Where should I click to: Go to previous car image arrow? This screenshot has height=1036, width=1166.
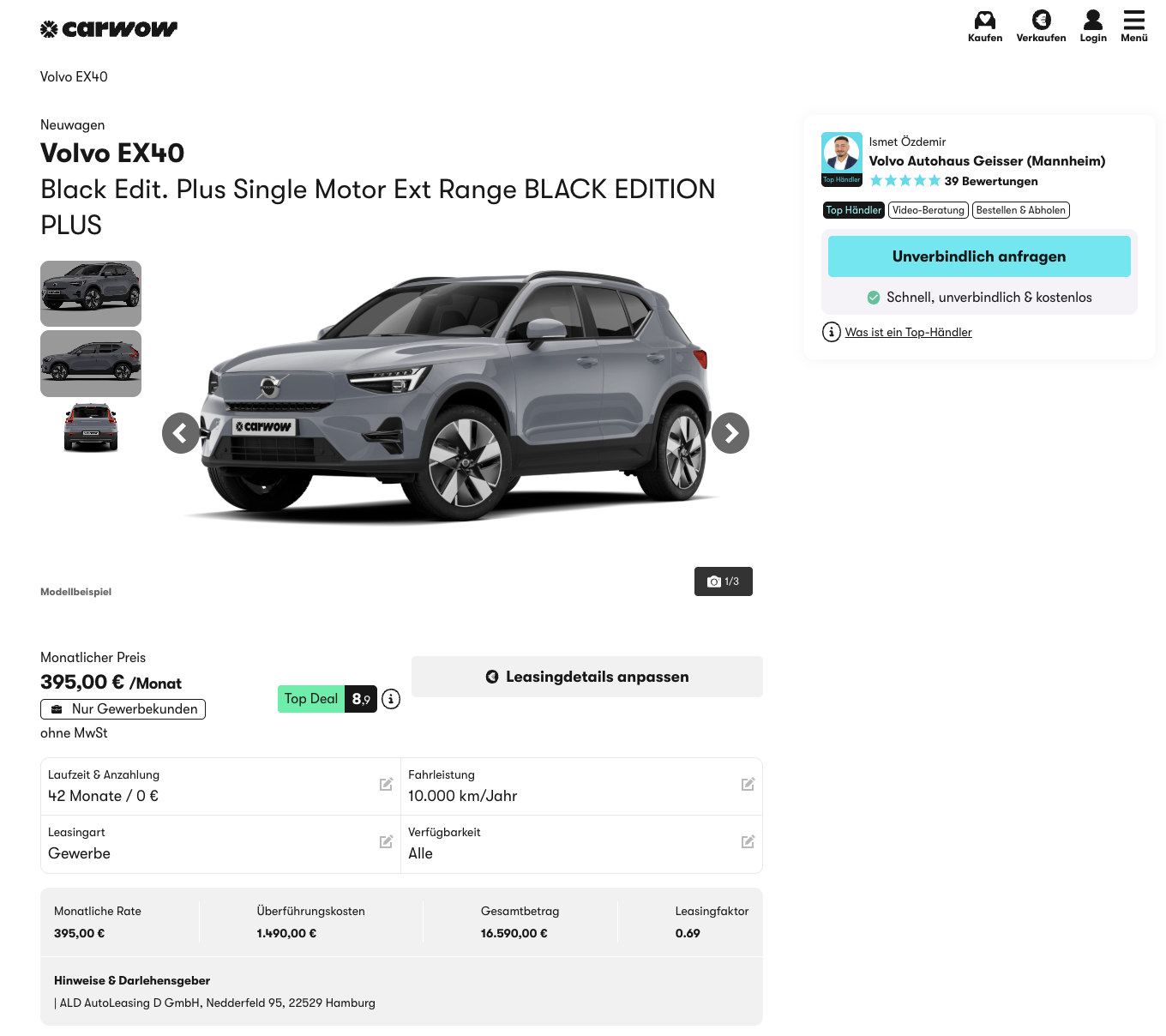point(180,433)
